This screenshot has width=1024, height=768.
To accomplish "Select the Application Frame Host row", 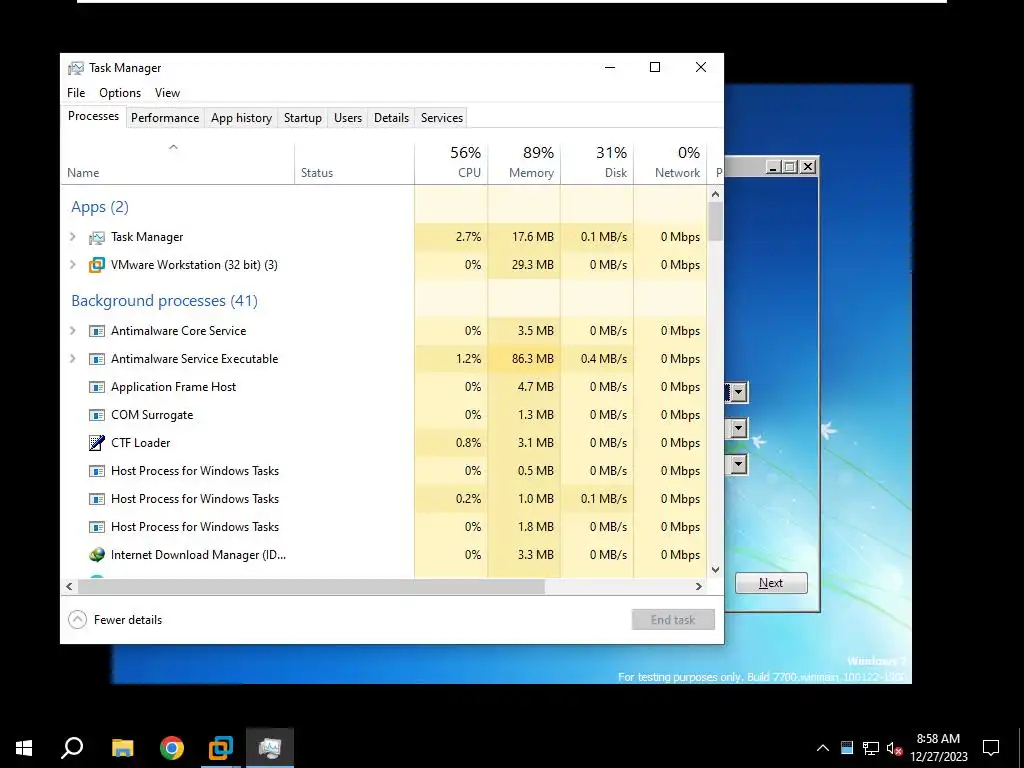I will (385, 387).
